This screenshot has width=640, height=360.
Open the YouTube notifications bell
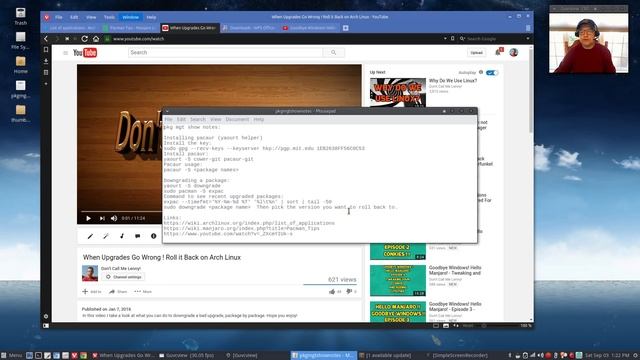(x=498, y=52)
